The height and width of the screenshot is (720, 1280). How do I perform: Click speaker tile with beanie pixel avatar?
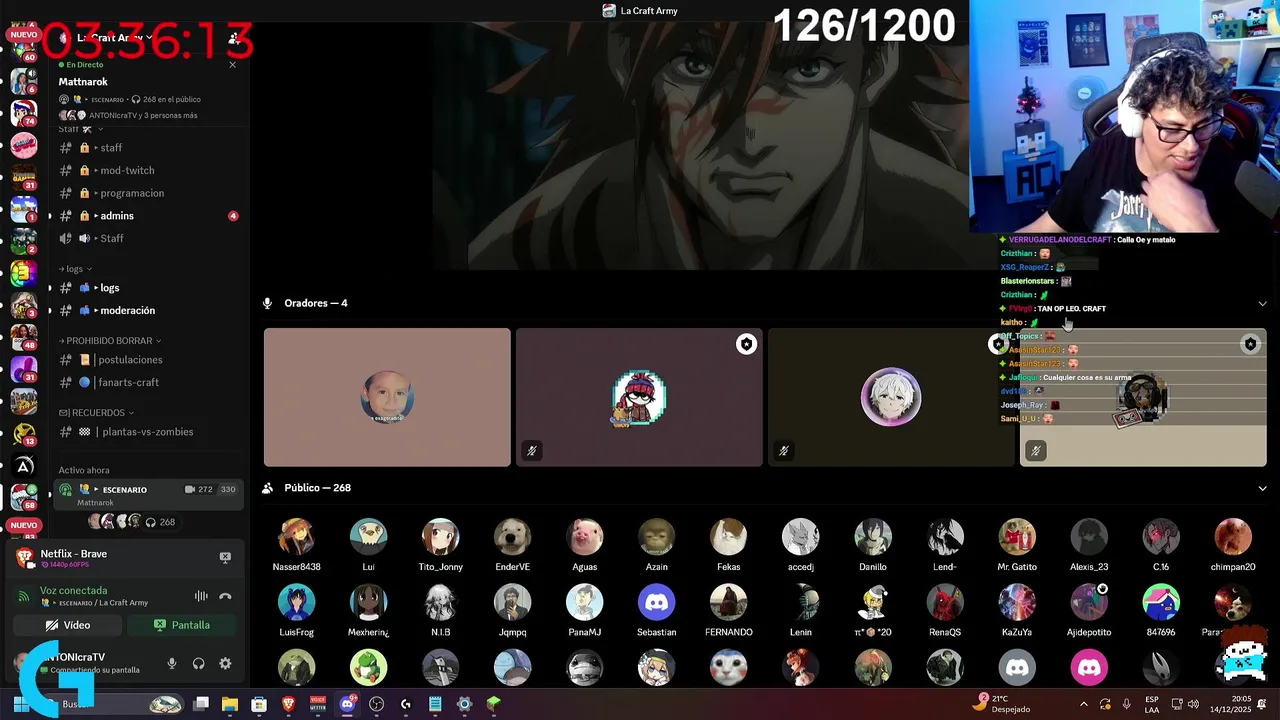[639, 397]
